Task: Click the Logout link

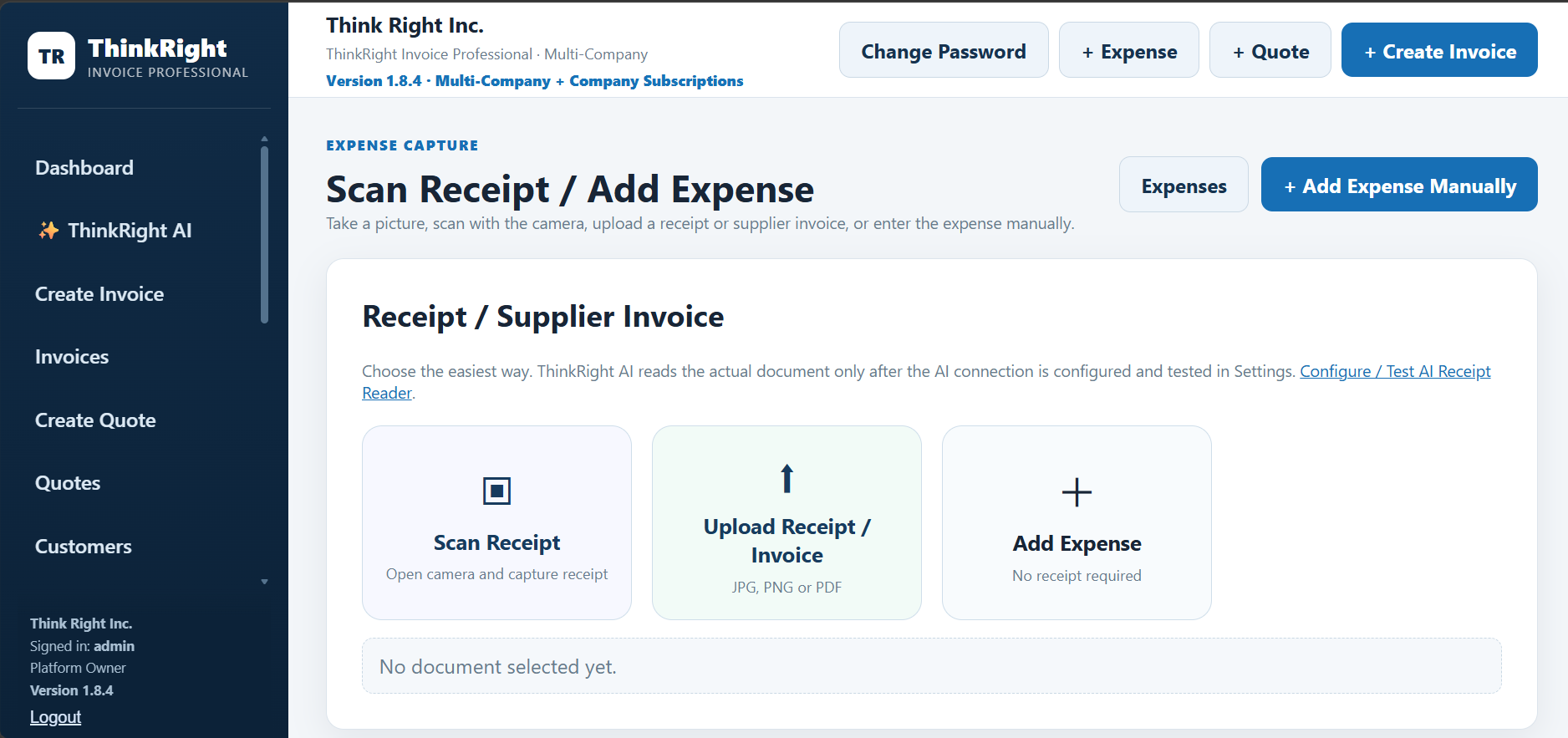Action: (55, 717)
